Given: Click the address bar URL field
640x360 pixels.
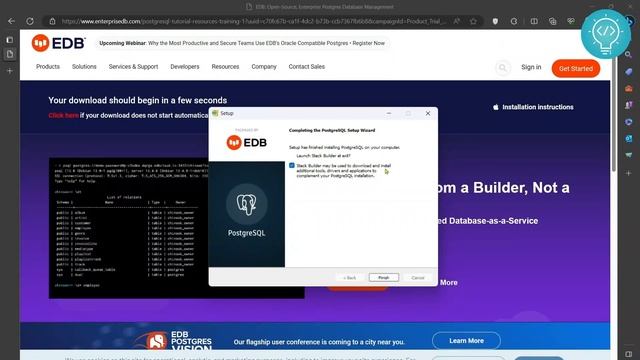Looking at the screenshot, I should (253, 21).
